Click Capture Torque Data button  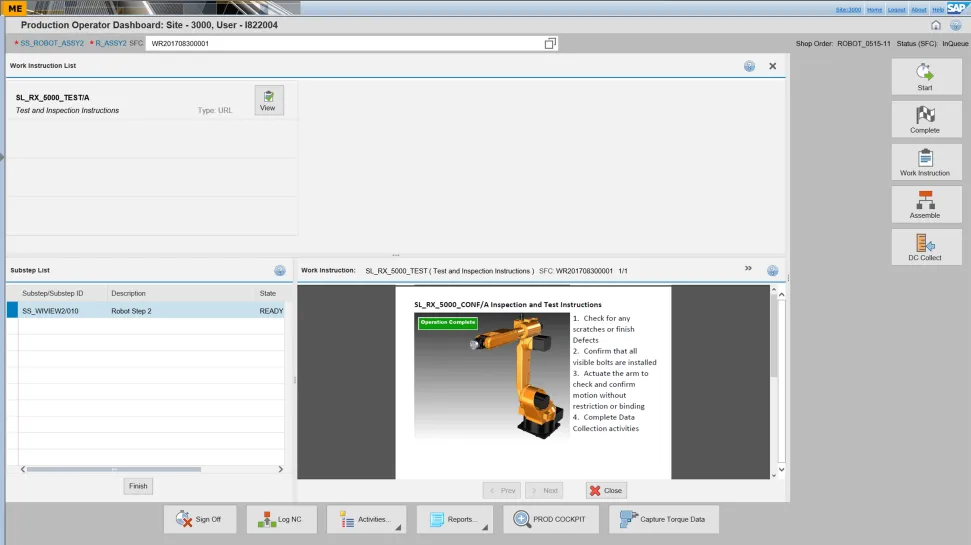(663, 519)
